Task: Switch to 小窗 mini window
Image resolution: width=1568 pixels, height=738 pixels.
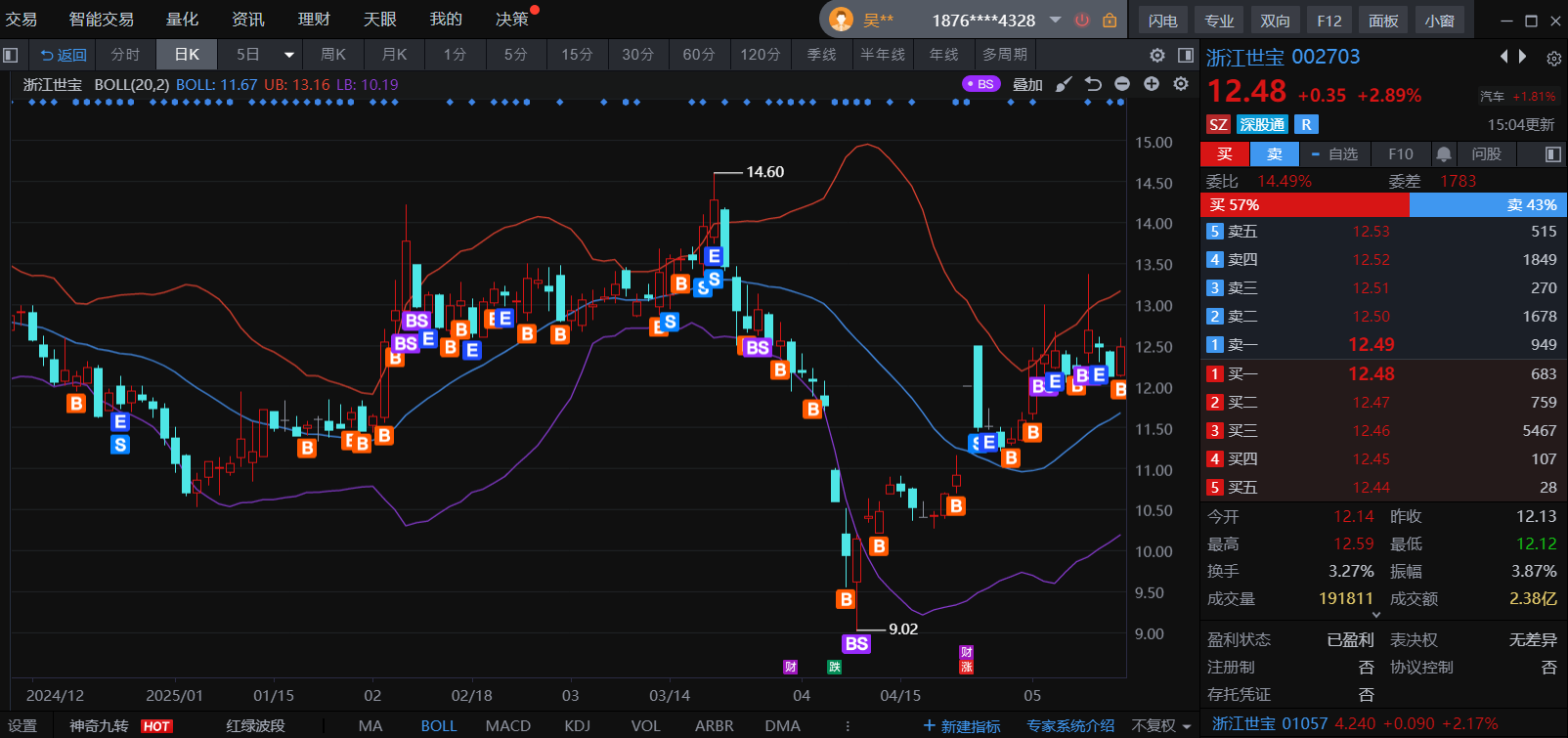Action: coord(1439,21)
